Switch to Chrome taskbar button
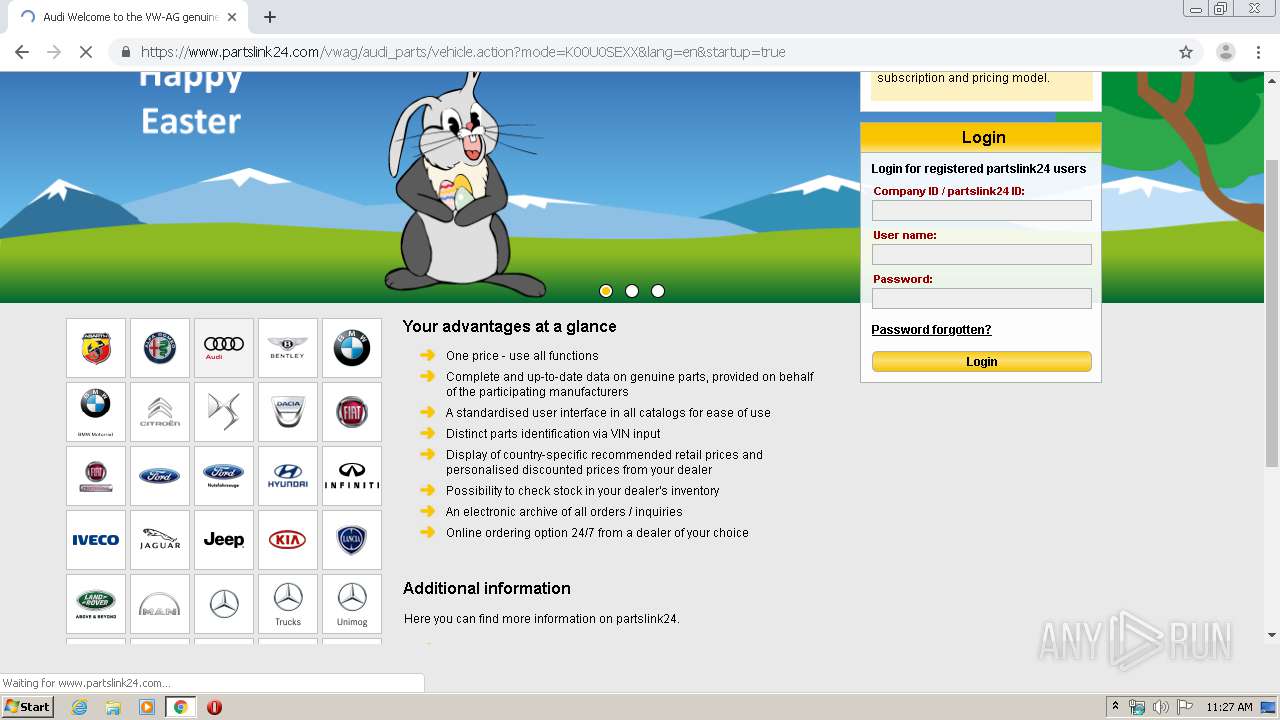The image size is (1280, 720). pos(180,707)
